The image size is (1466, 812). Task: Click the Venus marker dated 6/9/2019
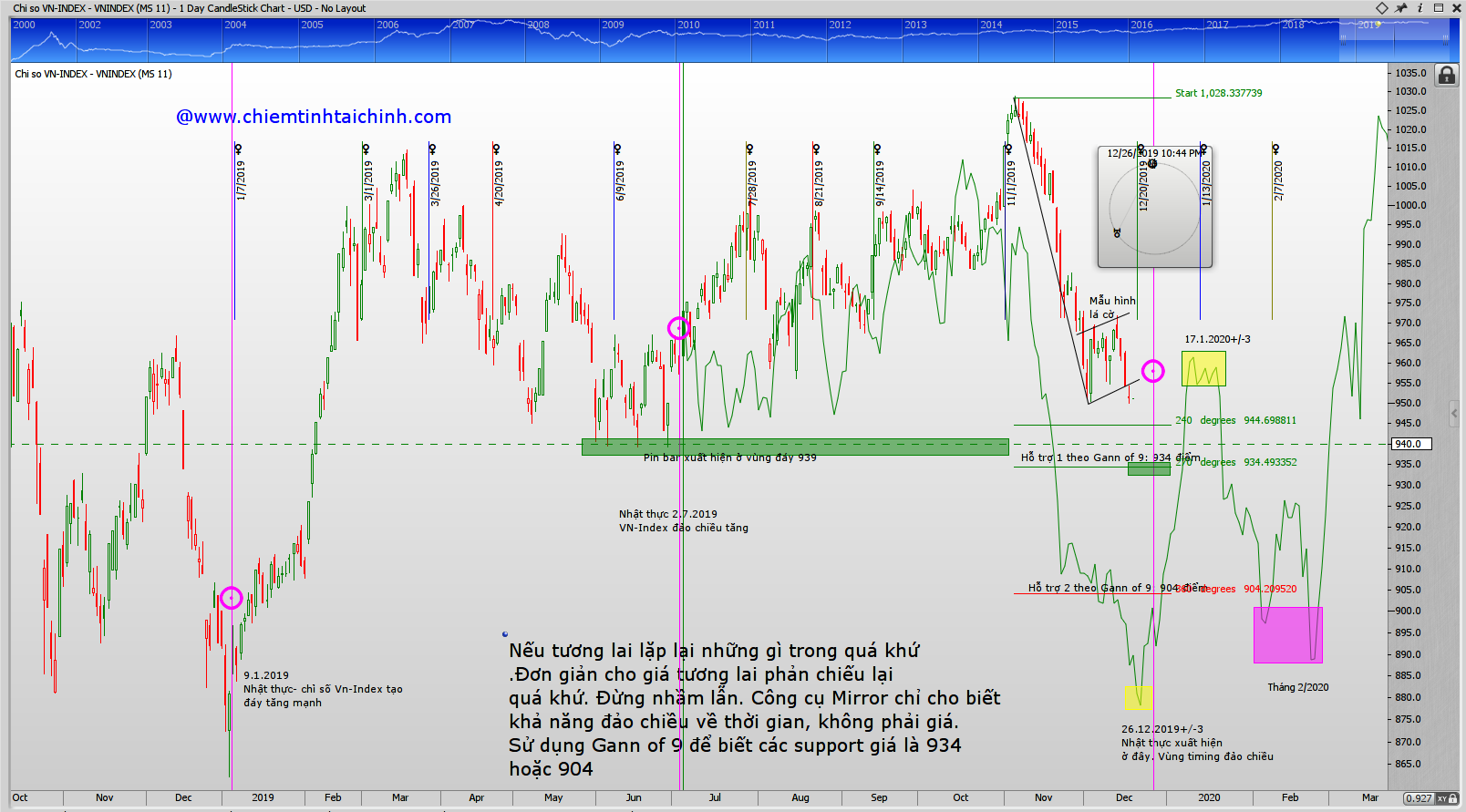click(617, 149)
